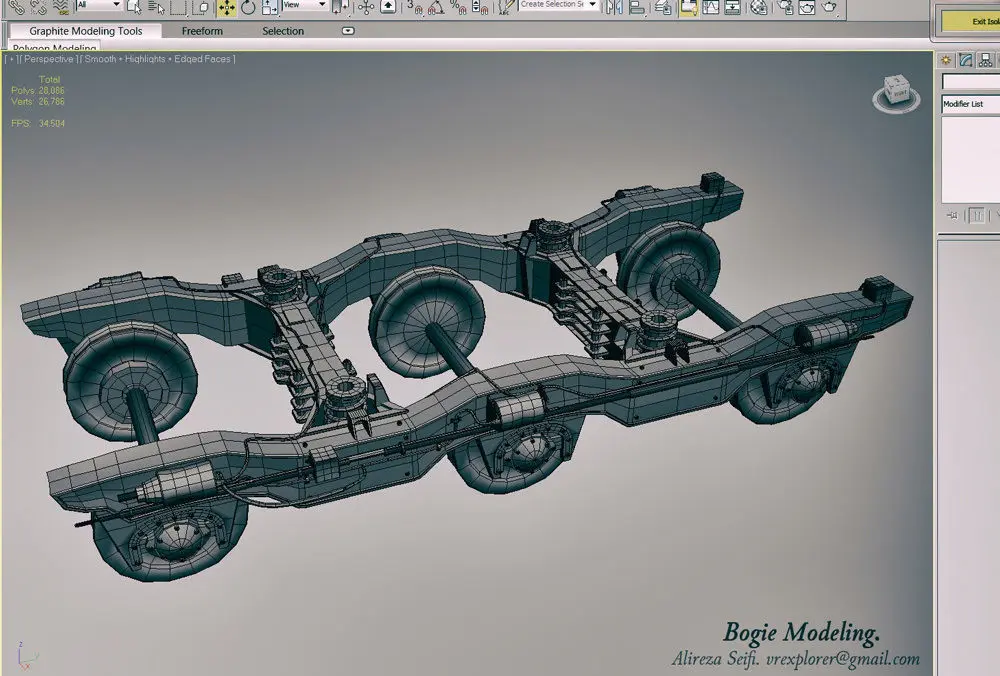This screenshot has height=676, width=1000.
Task: Open the Create command panel sun icon
Action: (x=946, y=60)
